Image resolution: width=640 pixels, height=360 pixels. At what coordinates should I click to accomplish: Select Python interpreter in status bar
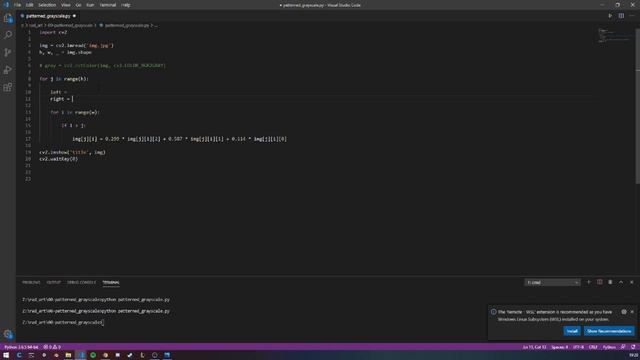(x=21, y=347)
